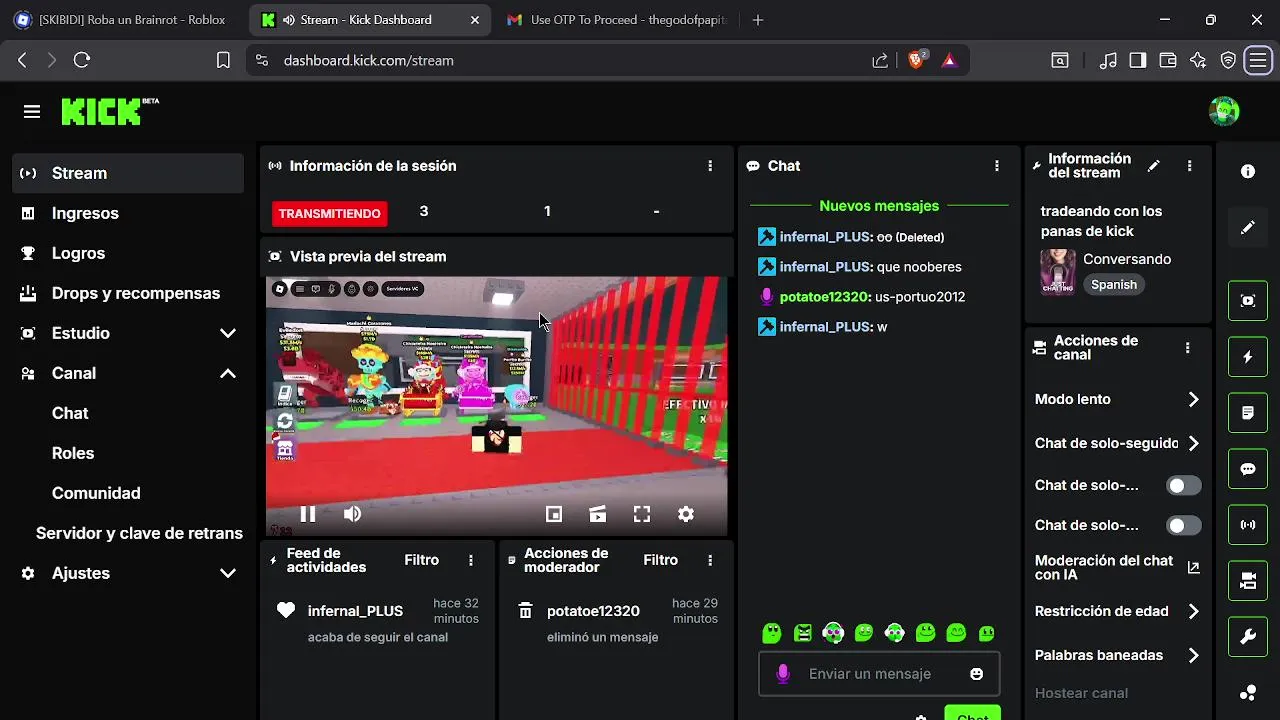
Task: Click the wrench icon in right rail
Action: point(1248,637)
